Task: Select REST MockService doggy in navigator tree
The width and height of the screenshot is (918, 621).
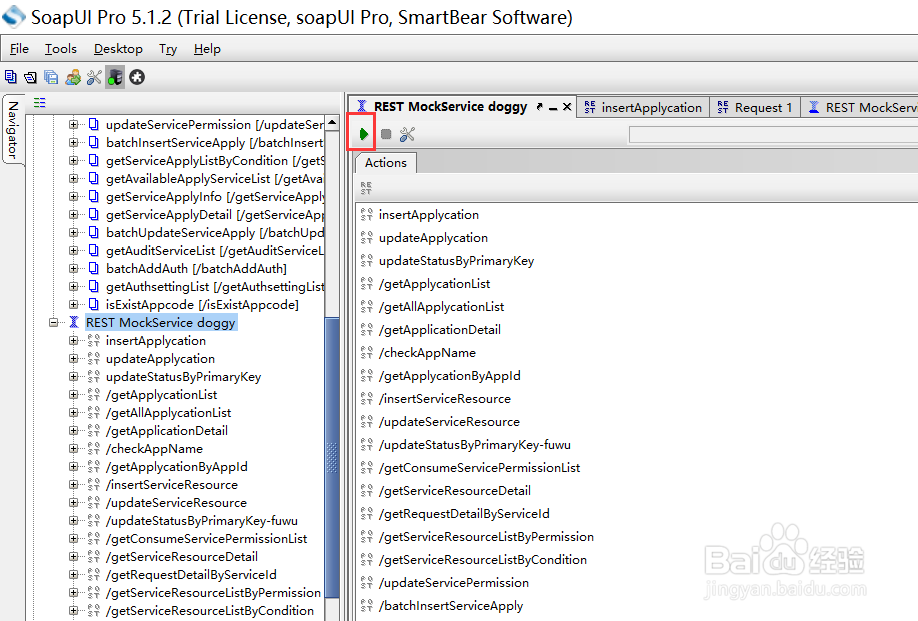Action: [x=160, y=322]
